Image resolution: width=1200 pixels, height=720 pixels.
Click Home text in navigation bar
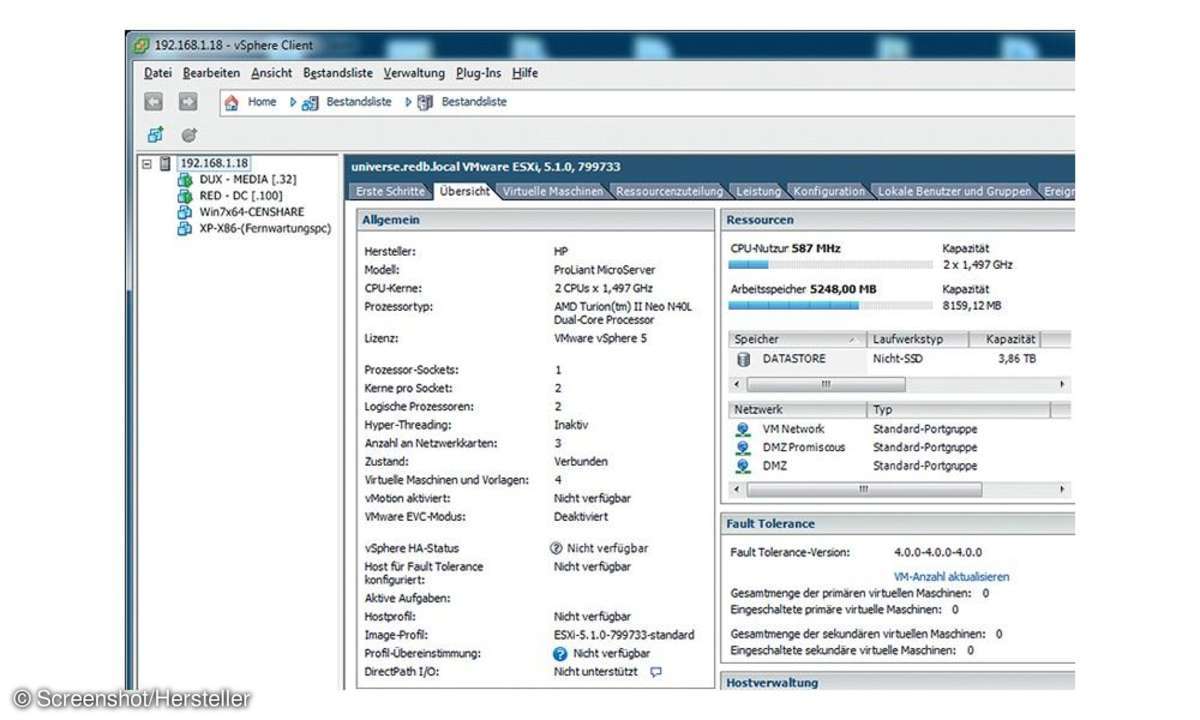(x=262, y=102)
